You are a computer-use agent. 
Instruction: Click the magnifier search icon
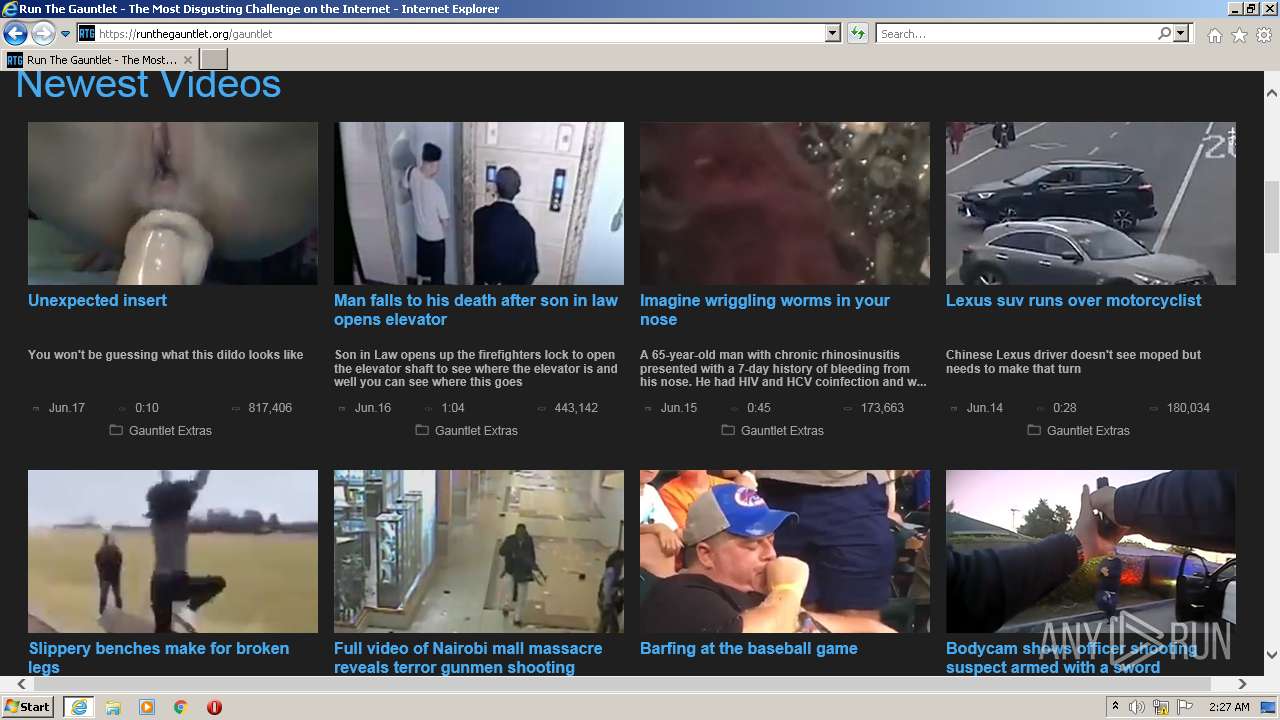tap(1164, 34)
